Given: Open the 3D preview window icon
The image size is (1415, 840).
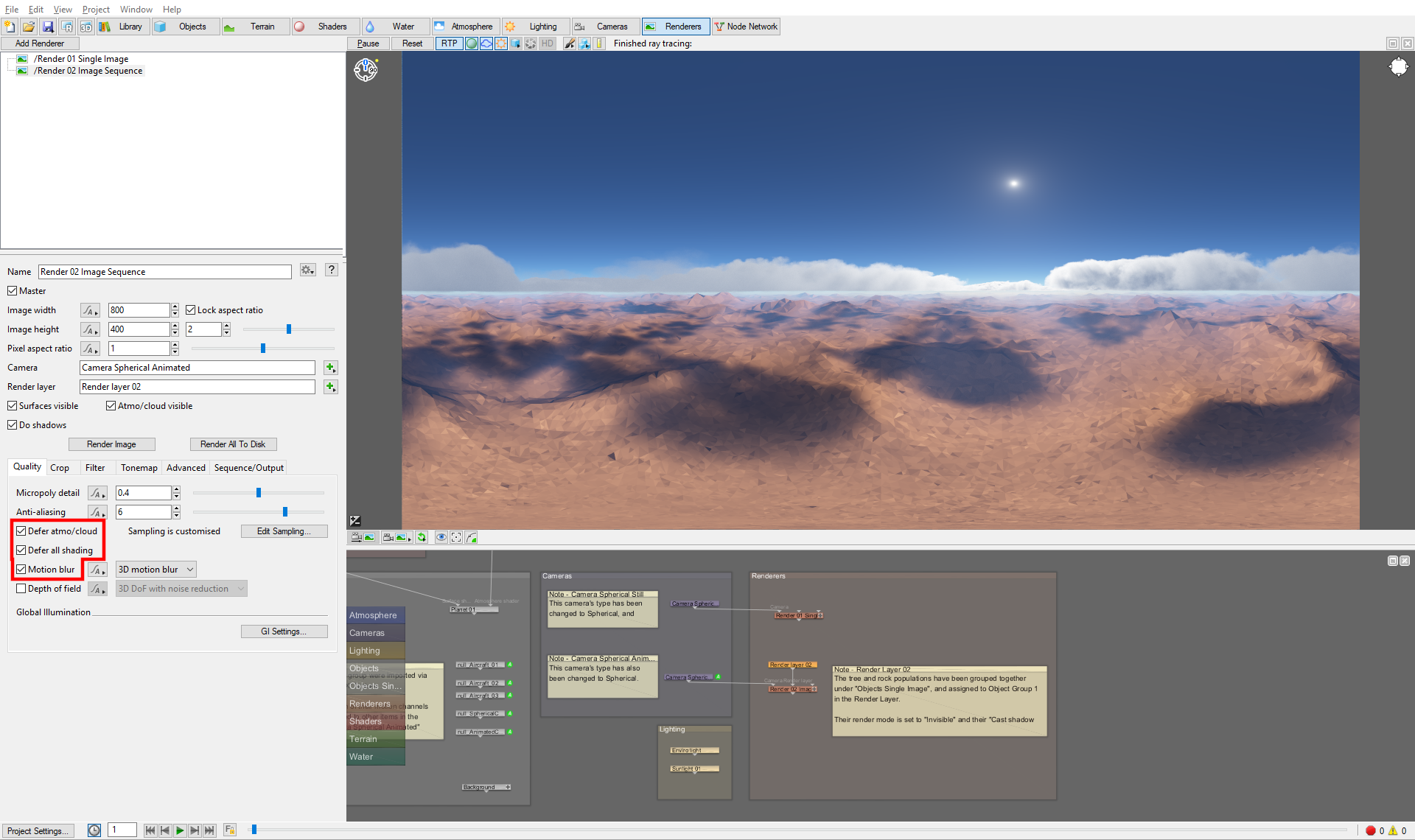Looking at the screenshot, I should point(86,27).
